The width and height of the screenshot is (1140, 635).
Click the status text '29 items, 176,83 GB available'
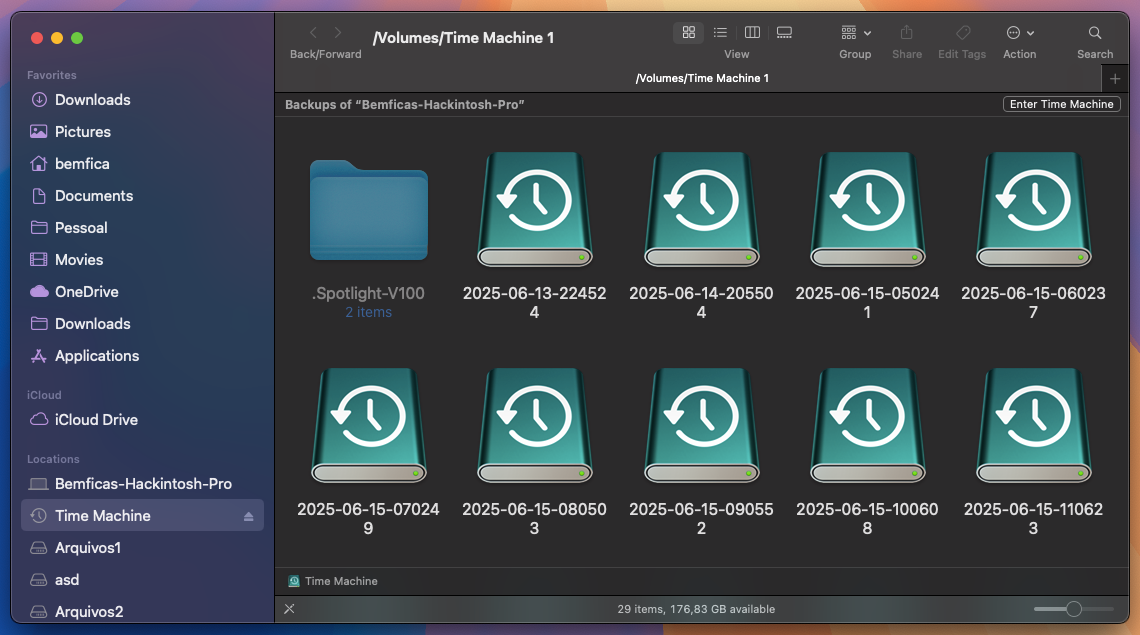tap(696, 609)
